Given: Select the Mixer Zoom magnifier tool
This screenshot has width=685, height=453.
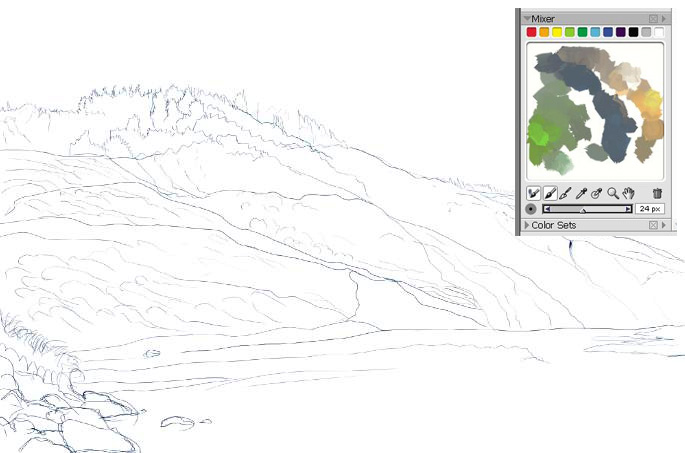Looking at the screenshot, I should coord(613,193).
